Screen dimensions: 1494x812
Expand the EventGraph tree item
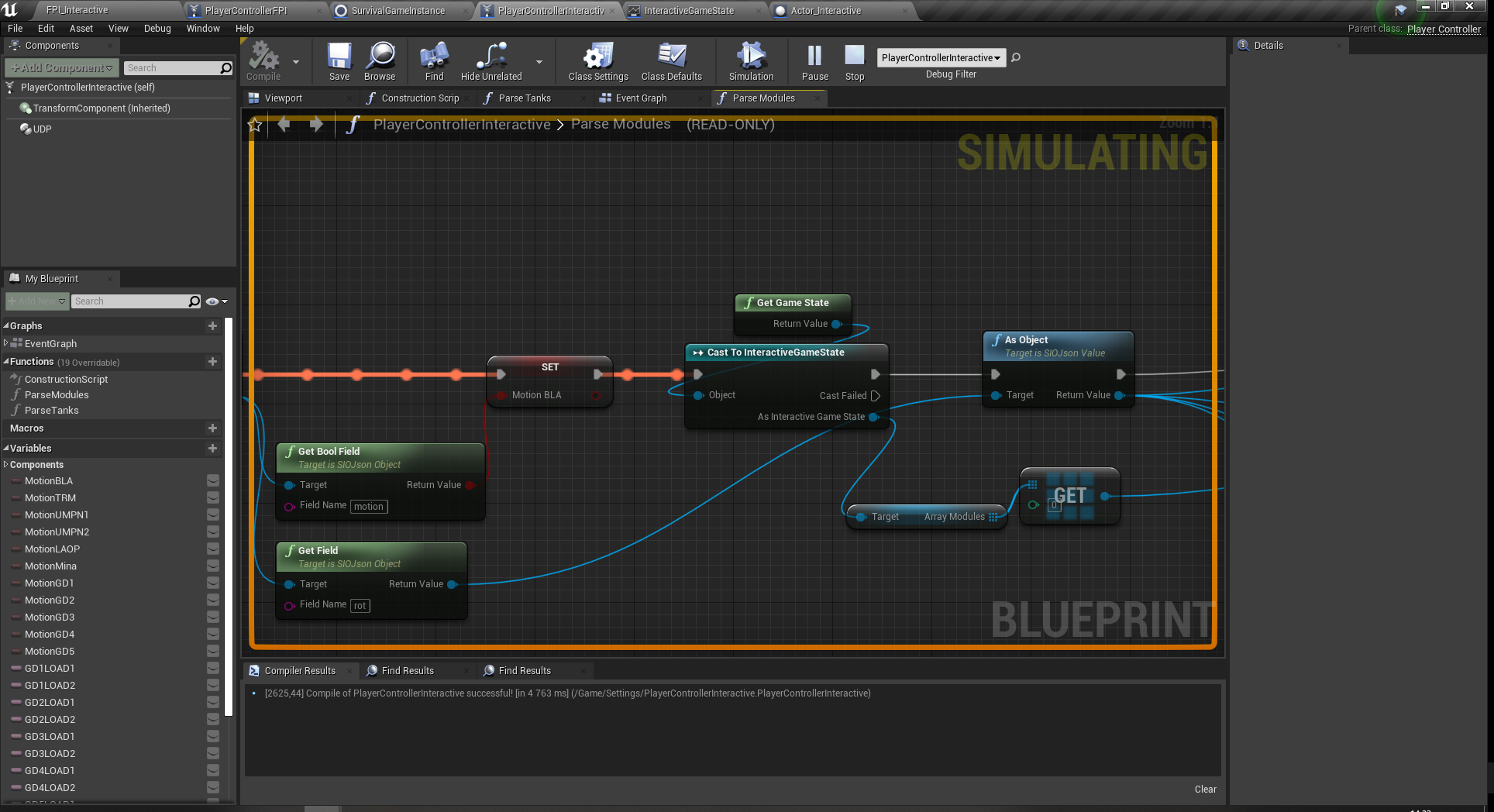coord(6,343)
